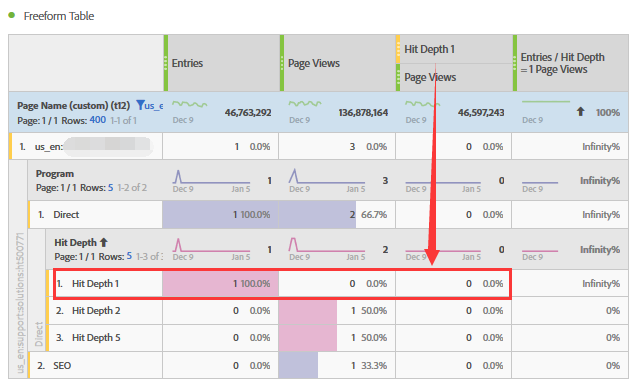Viewport: 638px width, 385px height.
Task: Click the up arrow next to 100% total
Action: tap(581, 112)
